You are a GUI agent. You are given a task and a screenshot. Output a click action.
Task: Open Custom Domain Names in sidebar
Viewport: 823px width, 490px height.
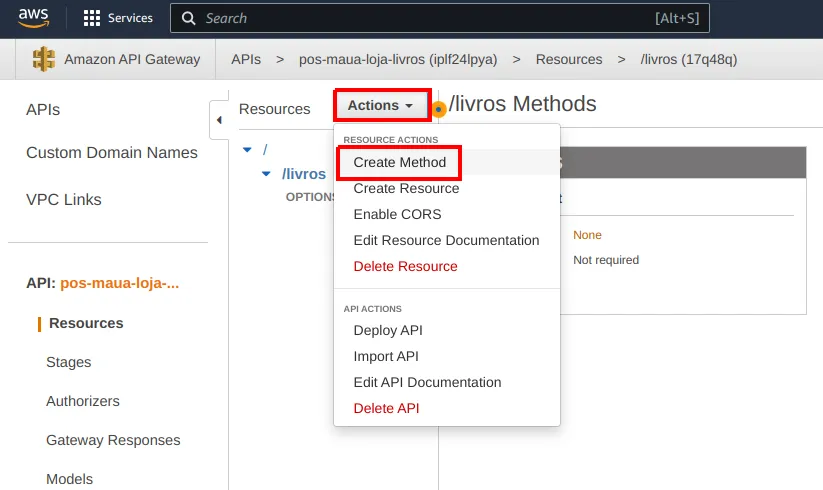point(112,153)
